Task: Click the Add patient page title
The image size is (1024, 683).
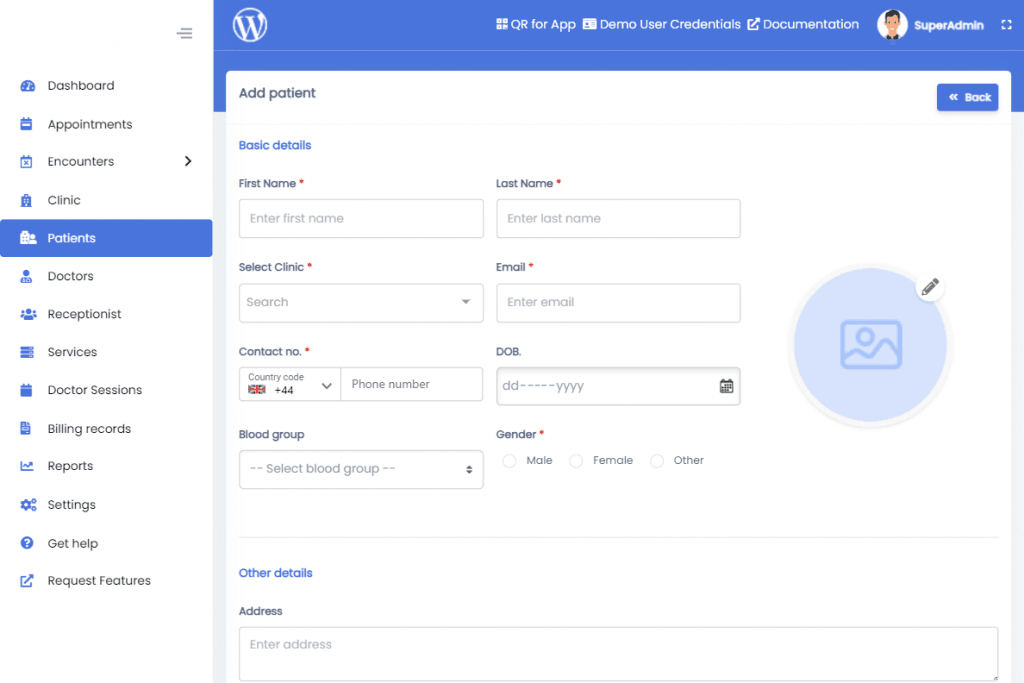Action: 277,93
